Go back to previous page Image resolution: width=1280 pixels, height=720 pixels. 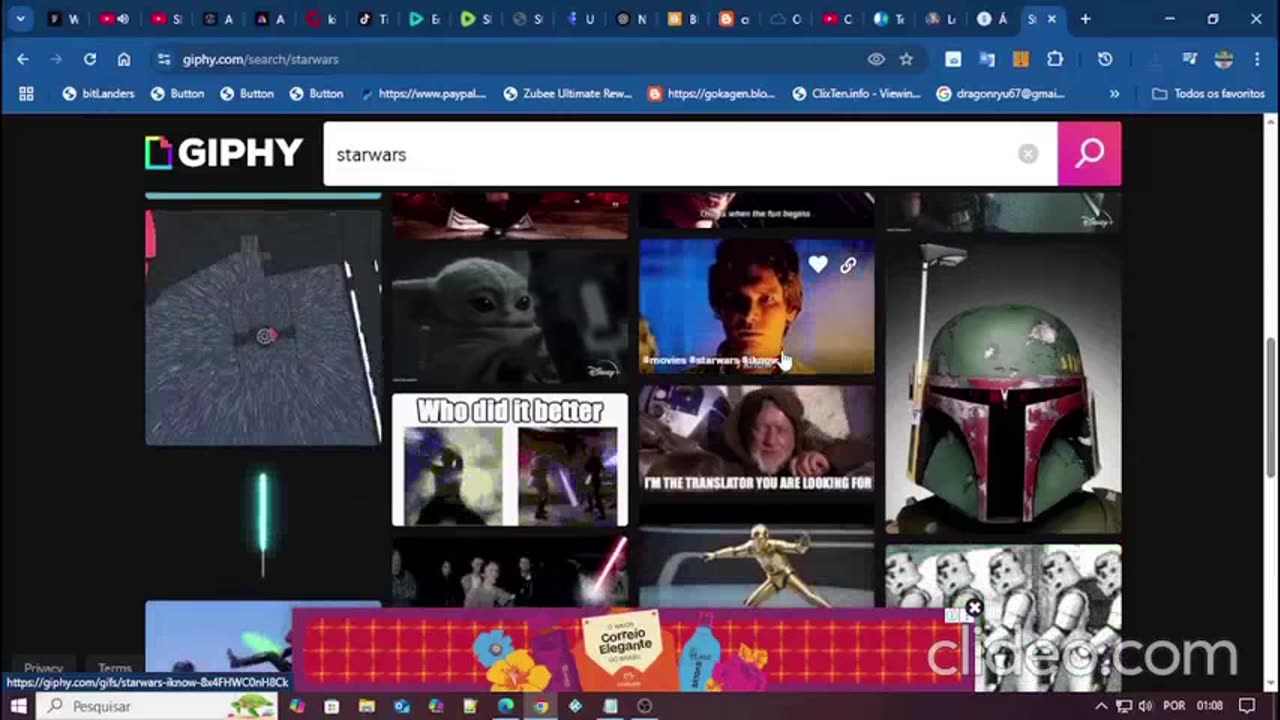pos(23,59)
